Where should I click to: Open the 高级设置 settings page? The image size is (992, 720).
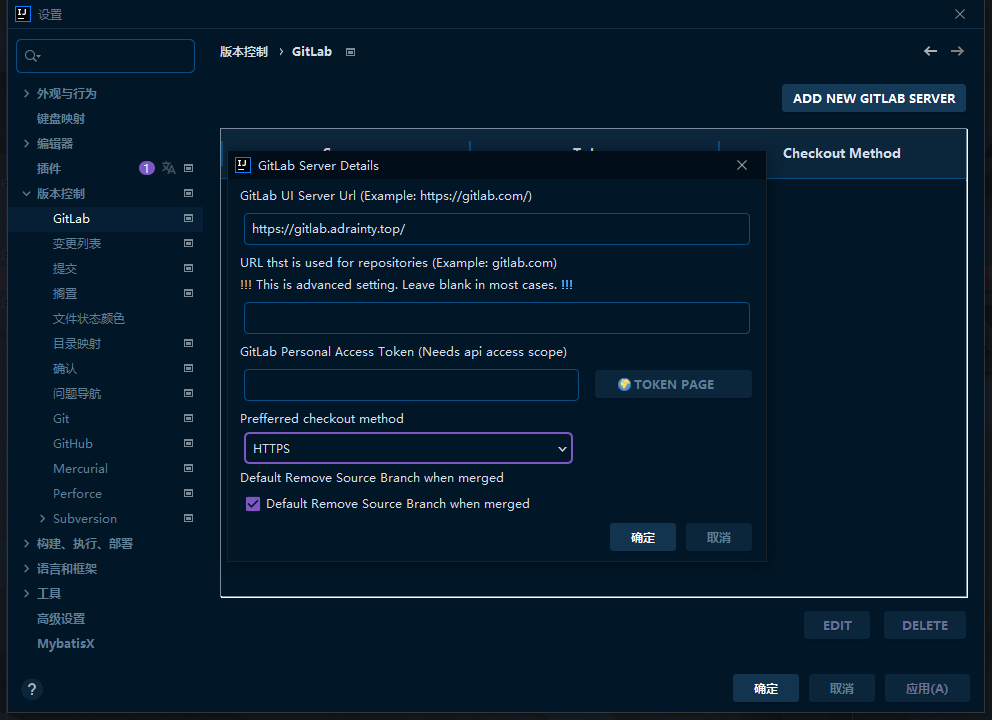(61, 619)
